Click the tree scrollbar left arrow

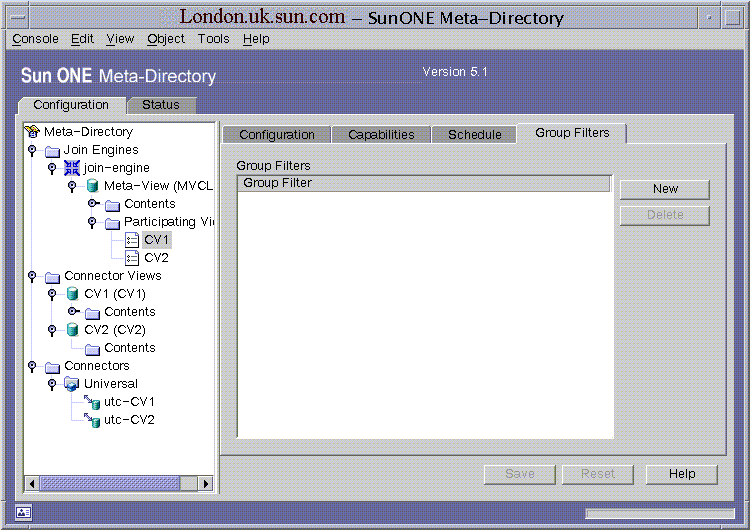32,484
